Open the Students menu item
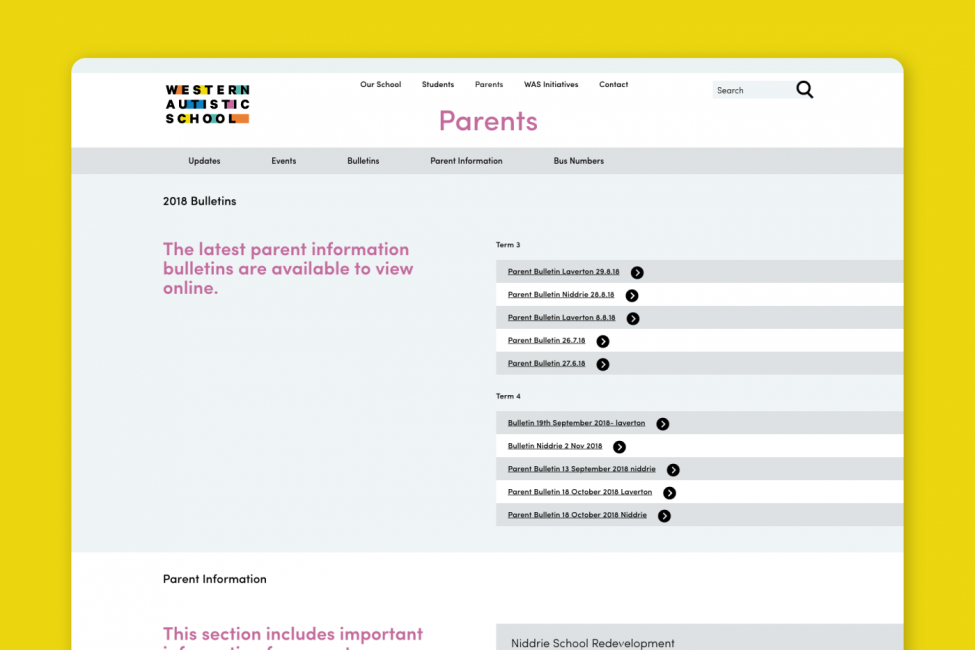 [x=438, y=84]
